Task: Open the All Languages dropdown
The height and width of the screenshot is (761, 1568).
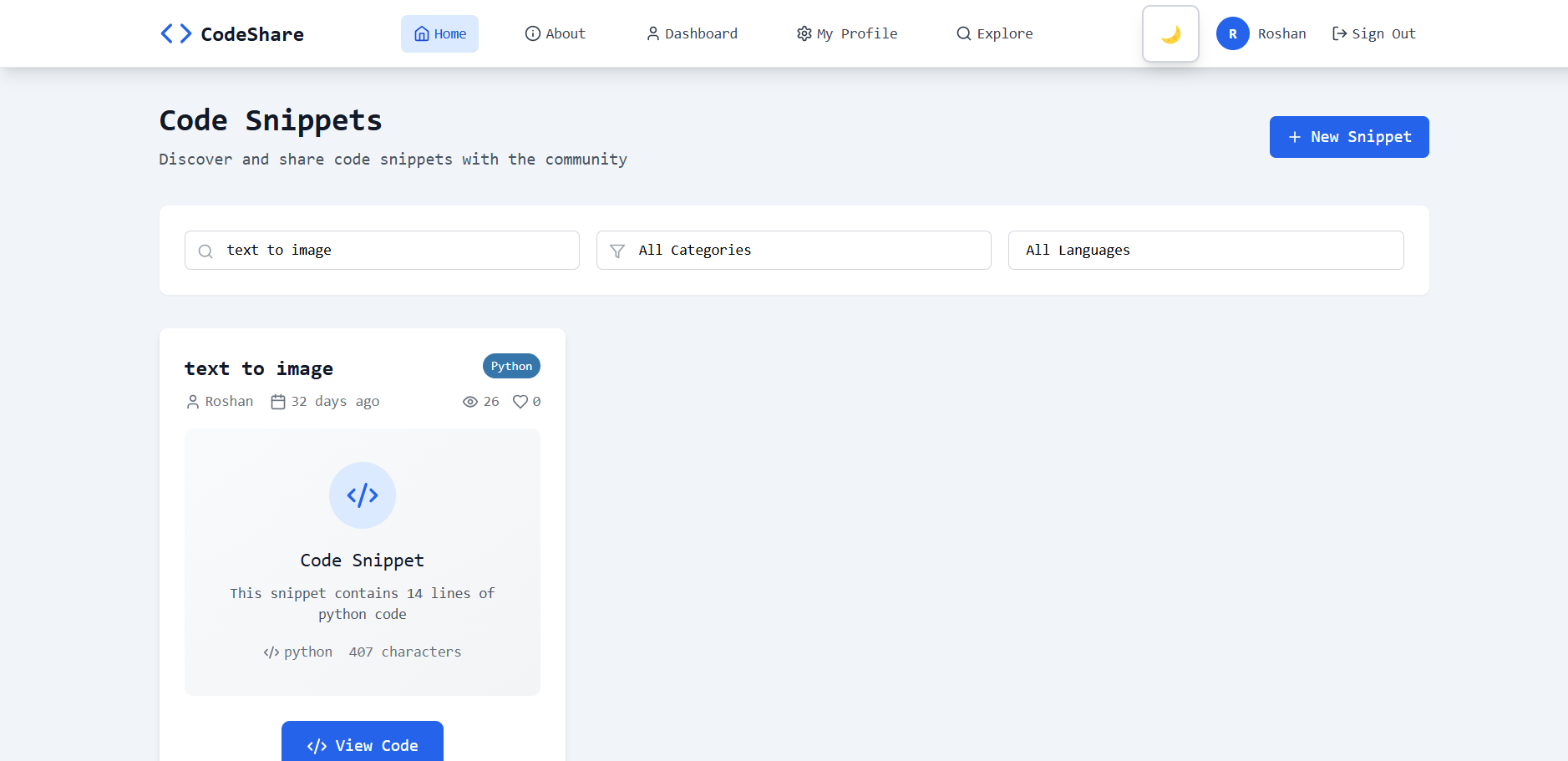Action: point(1205,250)
